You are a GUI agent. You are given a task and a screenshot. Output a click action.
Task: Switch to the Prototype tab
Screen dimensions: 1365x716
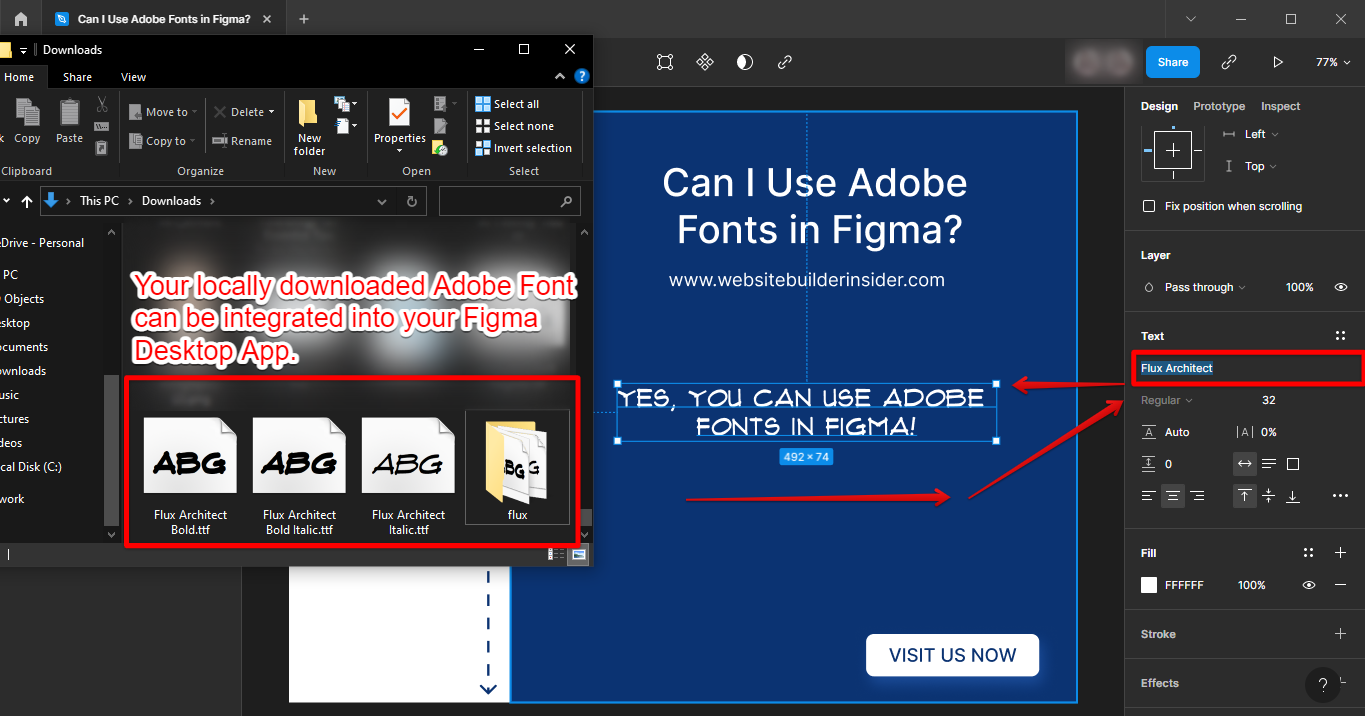1219,106
